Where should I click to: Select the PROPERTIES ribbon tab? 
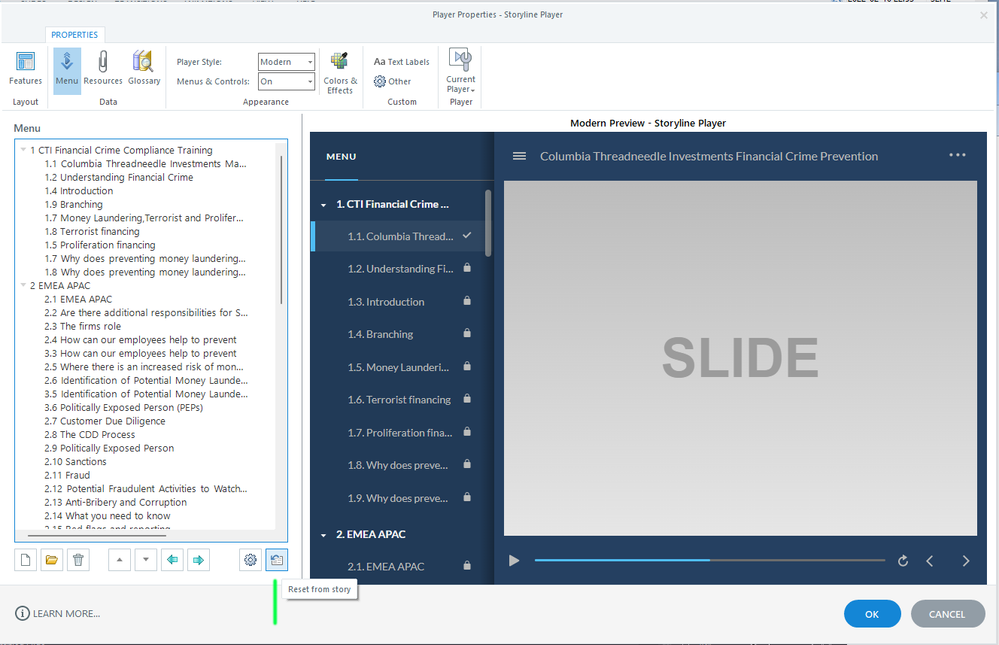click(x=74, y=34)
